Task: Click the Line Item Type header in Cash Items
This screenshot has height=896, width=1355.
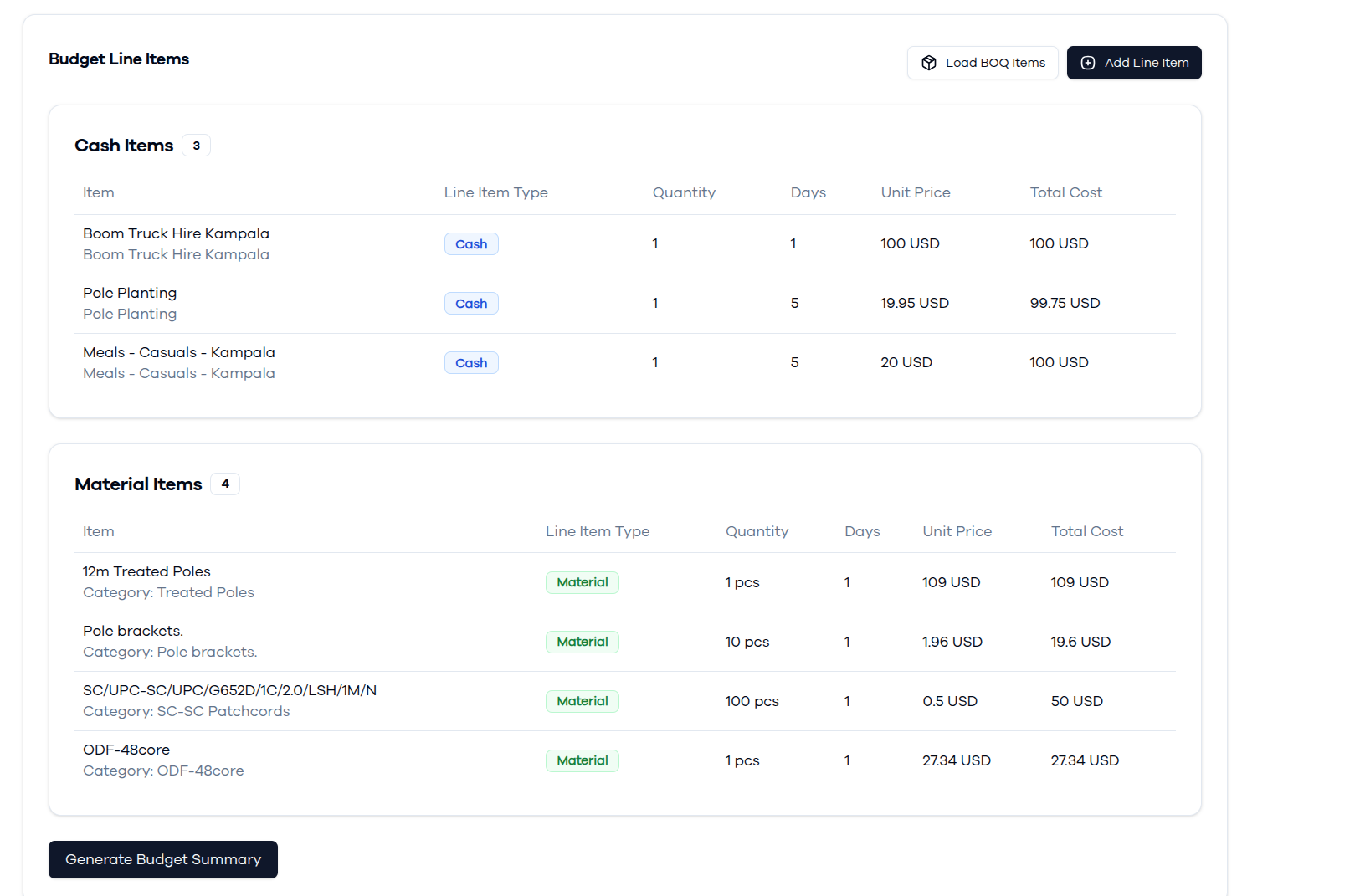Action: click(x=496, y=192)
